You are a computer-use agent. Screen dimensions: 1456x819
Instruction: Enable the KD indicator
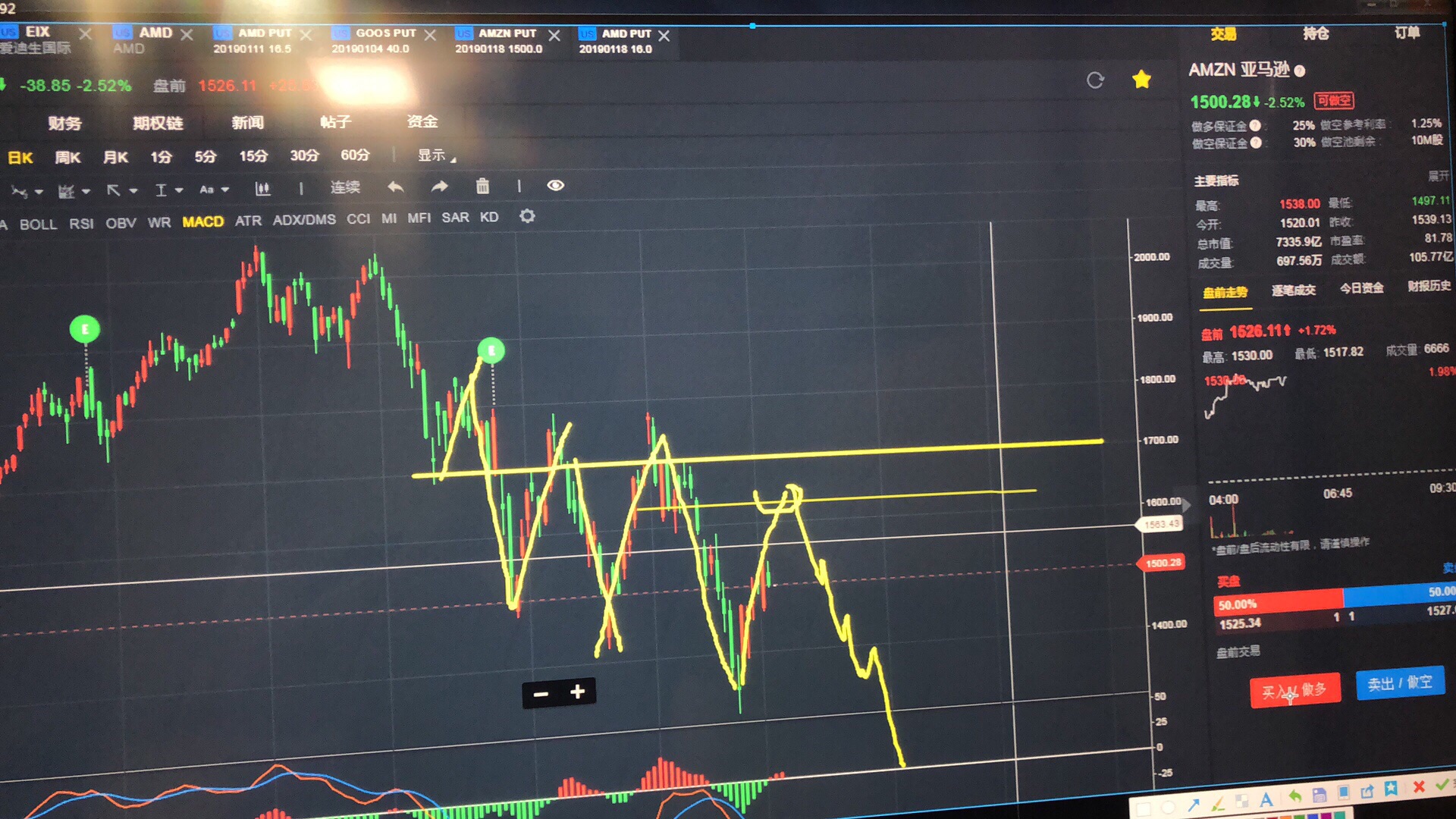[x=489, y=217]
